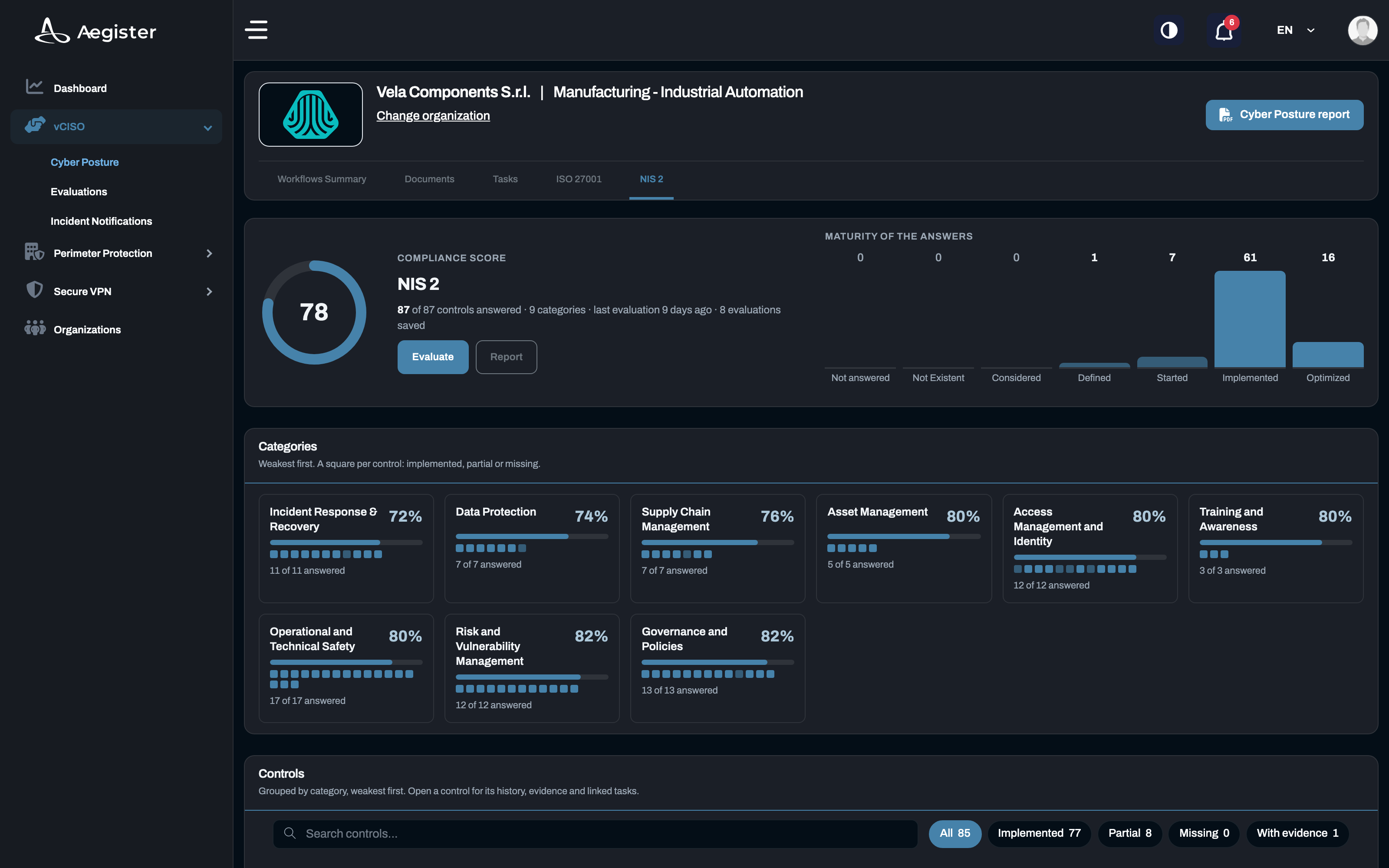Open Asset Management category card
This screenshot has width=1389, height=868.
pos(903,548)
